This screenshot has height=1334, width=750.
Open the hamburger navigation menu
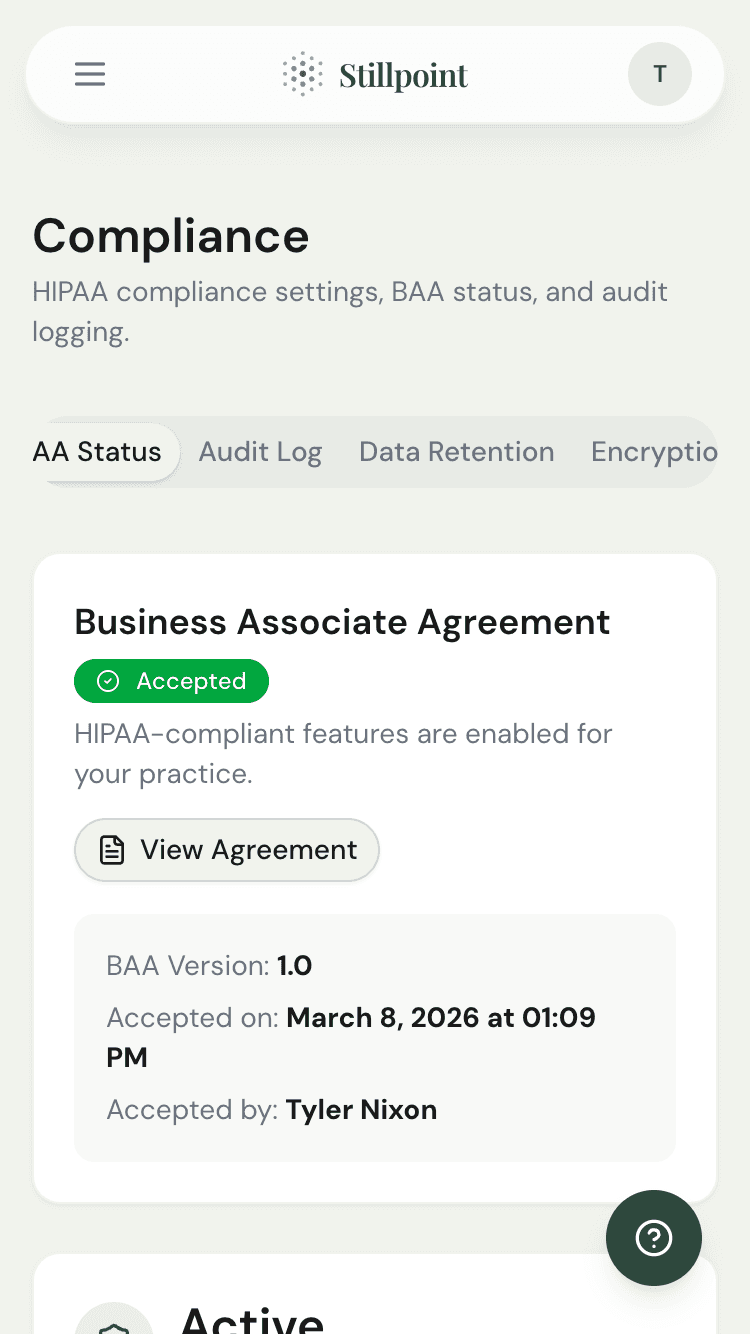[x=89, y=74]
